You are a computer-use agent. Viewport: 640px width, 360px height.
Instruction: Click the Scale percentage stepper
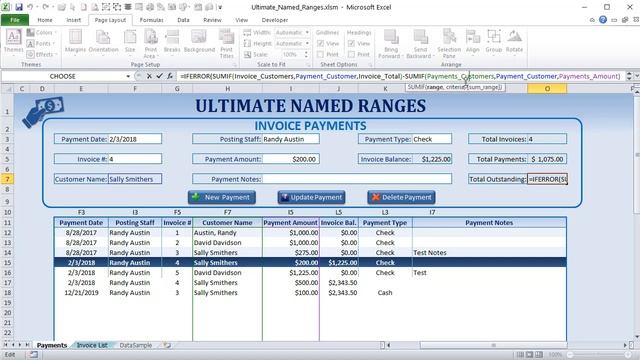pyautogui.click(x=307, y=54)
